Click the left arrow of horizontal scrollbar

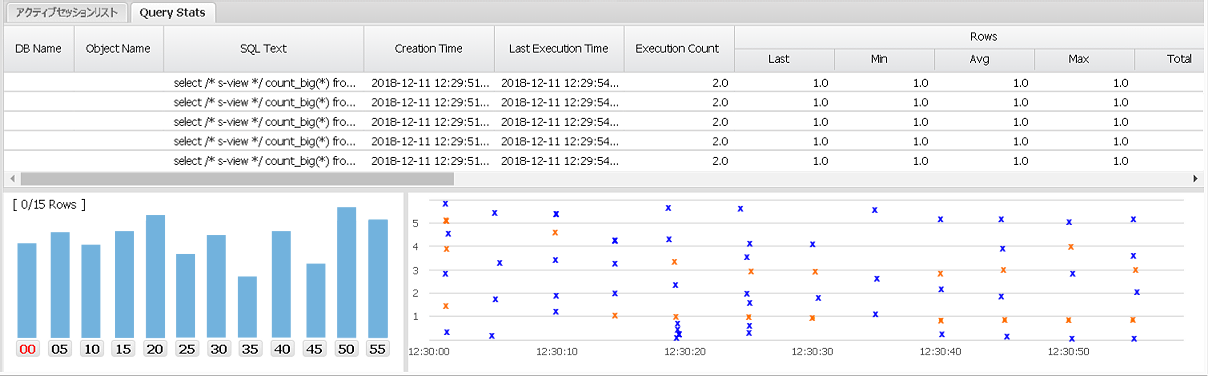tap(9, 178)
